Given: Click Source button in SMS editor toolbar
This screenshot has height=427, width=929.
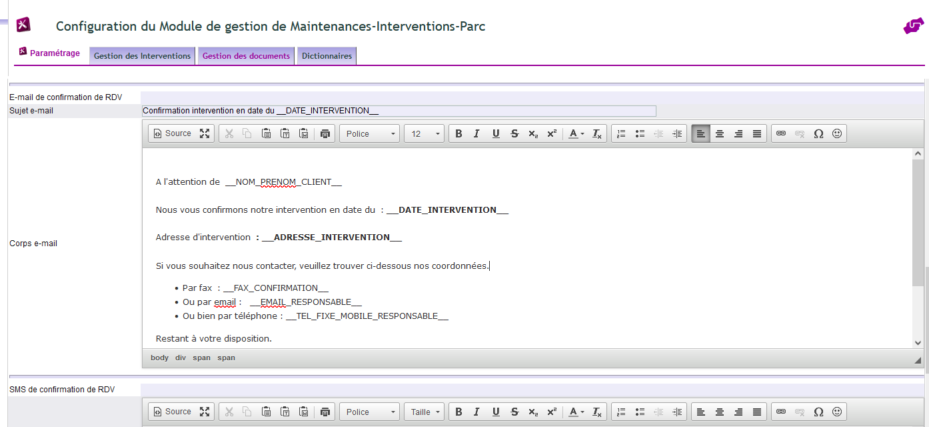Looking at the screenshot, I should pos(172,412).
